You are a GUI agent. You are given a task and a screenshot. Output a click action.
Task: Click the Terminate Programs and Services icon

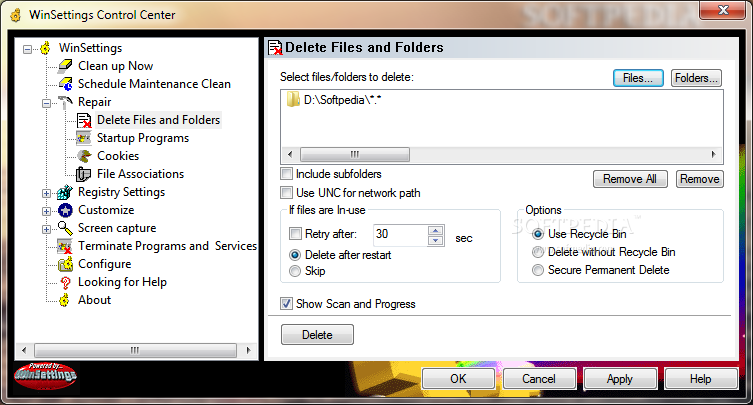point(64,246)
